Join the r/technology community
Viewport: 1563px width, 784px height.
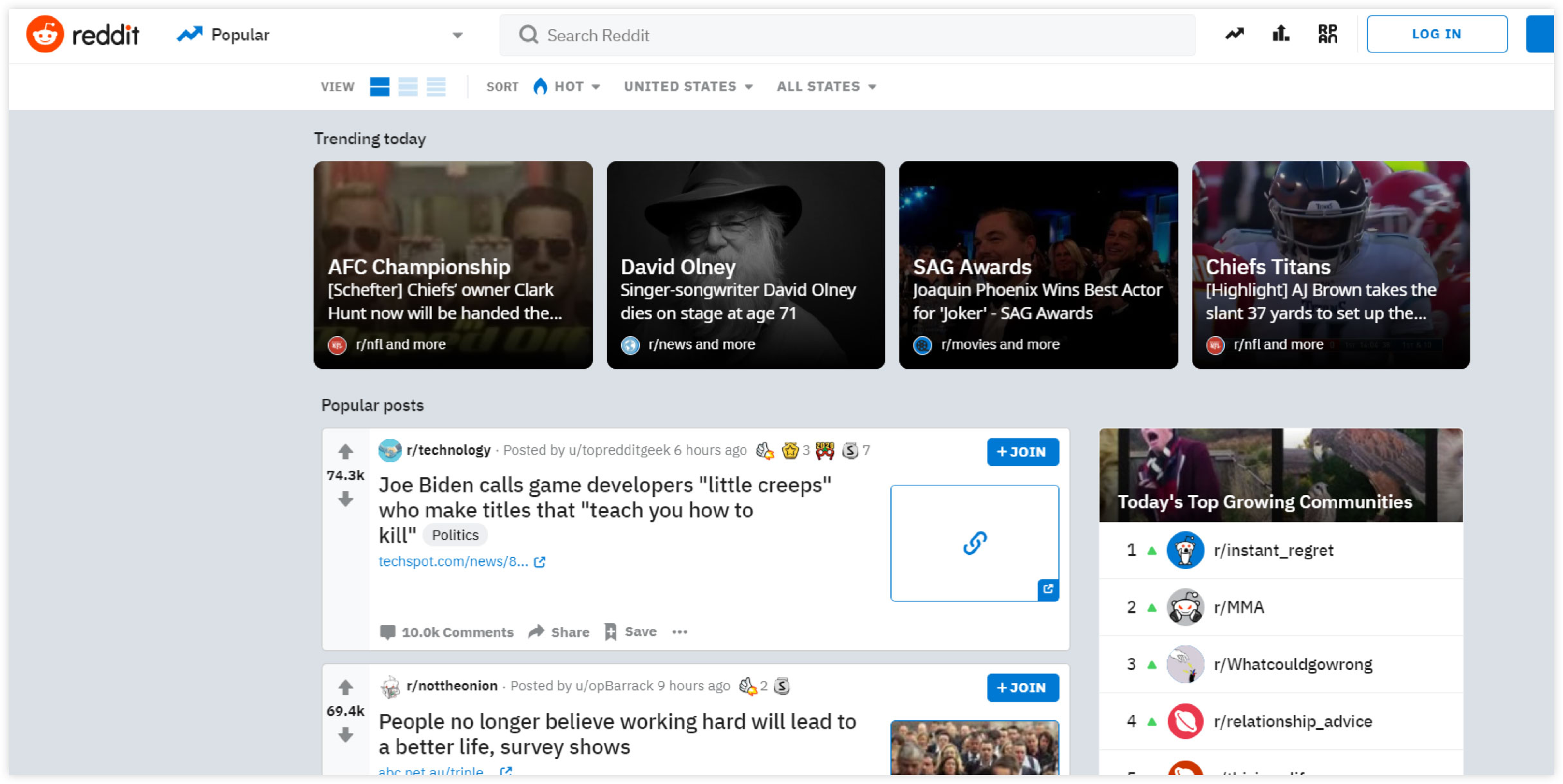pyautogui.click(x=1023, y=452)
